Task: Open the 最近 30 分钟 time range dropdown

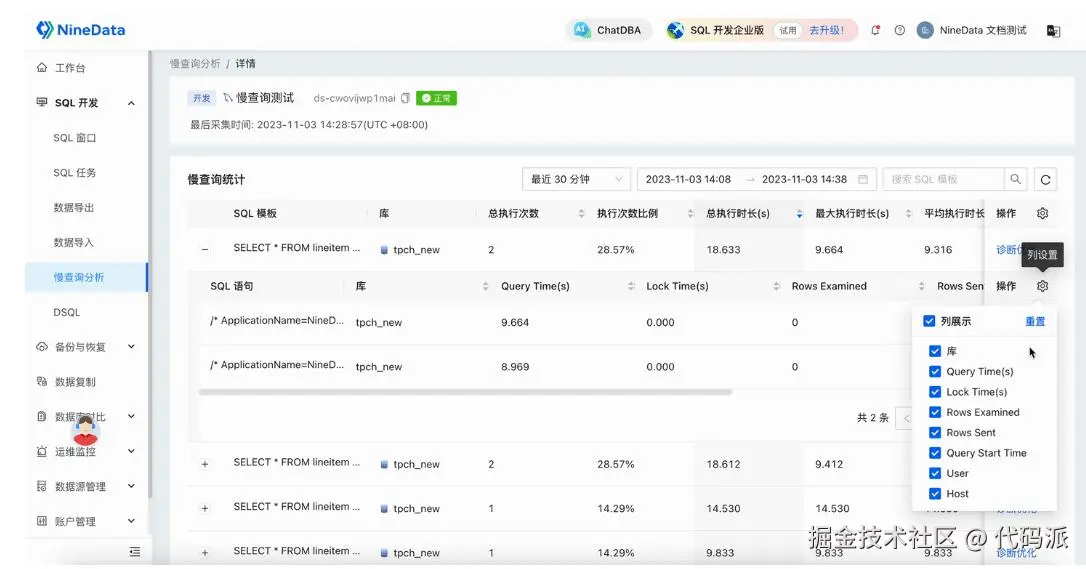Action: [576, 179]
